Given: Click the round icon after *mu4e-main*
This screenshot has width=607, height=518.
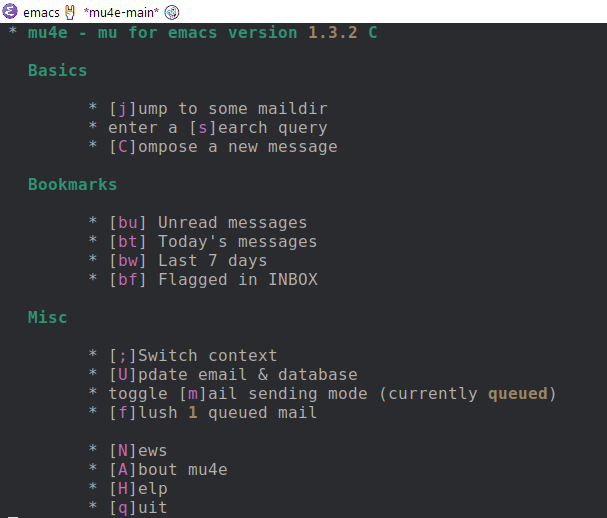Looking at the screenshot, I should pos(172,12).
